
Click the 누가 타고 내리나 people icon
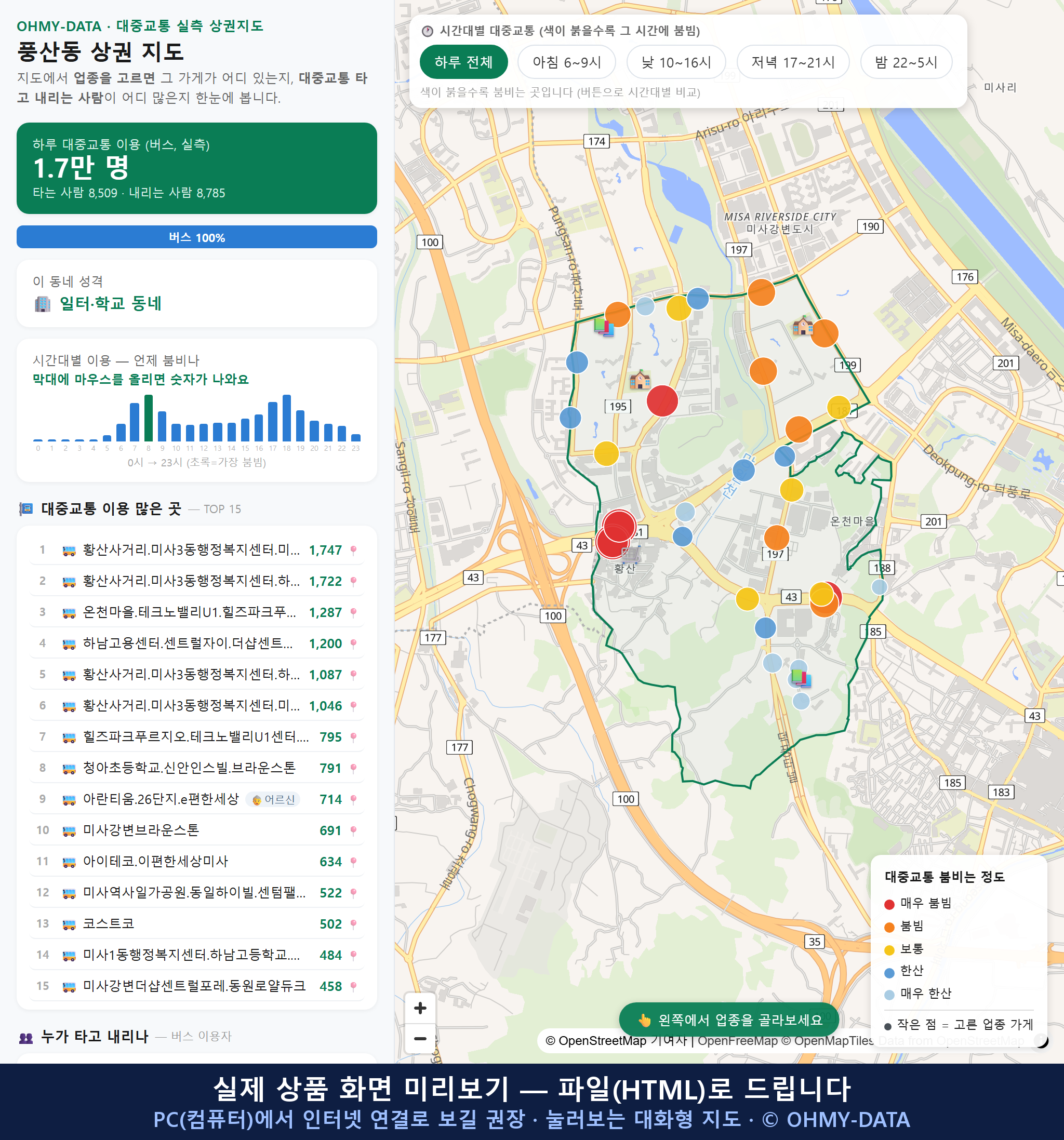tap(26, 1037)
